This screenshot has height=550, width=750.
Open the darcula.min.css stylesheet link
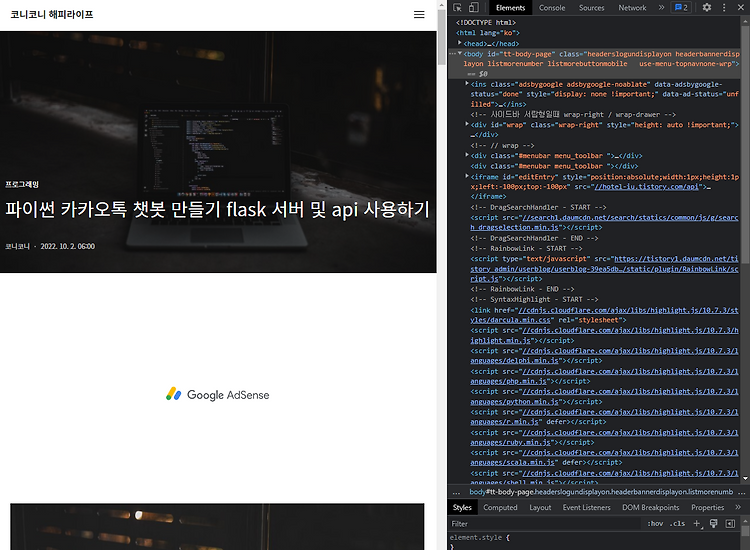point(604,315)
